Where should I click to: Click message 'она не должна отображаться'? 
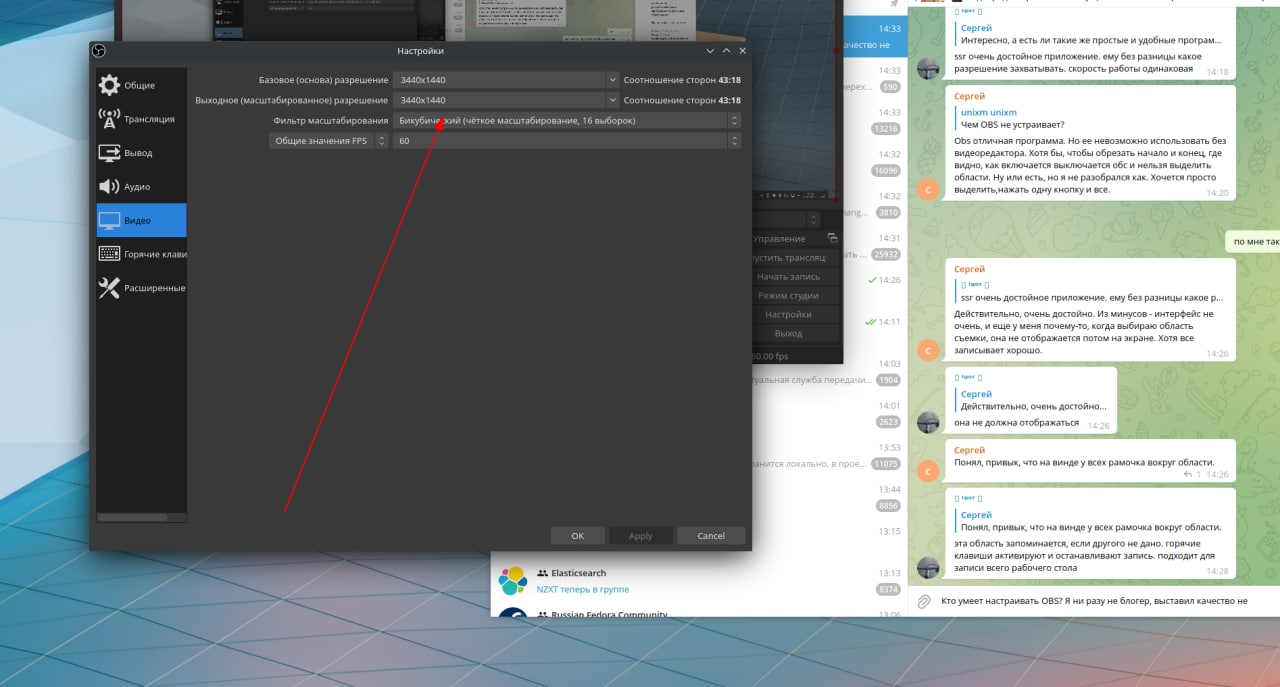(x=1016, y=422)
